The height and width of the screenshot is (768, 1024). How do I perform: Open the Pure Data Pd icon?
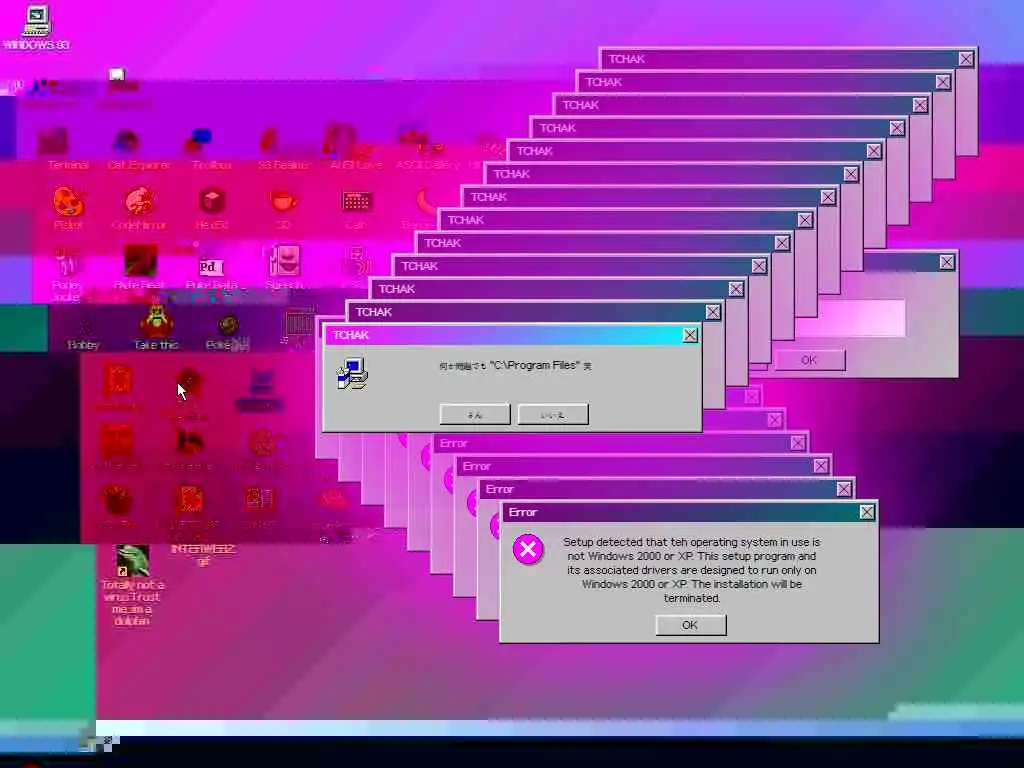[x=212, y=266]
